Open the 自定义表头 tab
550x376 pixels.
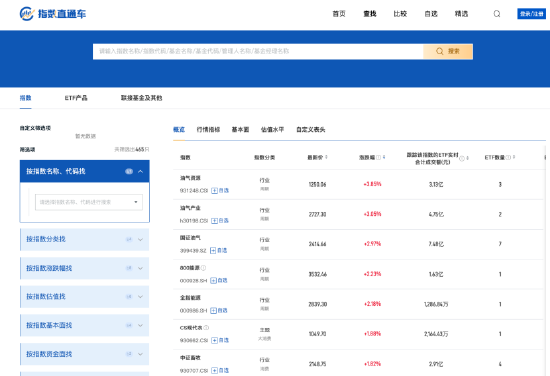coord(311,129)
